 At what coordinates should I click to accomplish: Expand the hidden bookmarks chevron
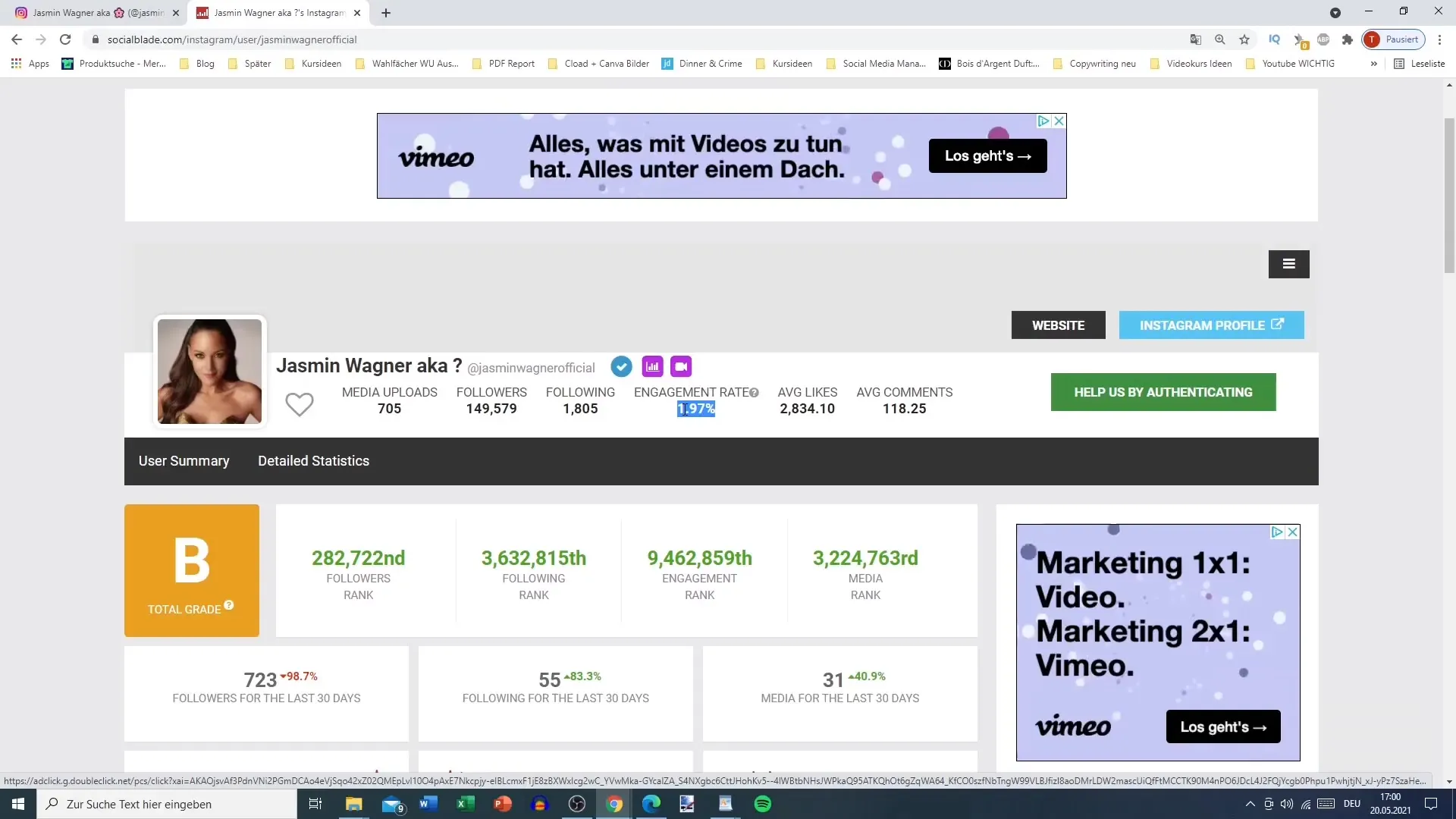1373,64
